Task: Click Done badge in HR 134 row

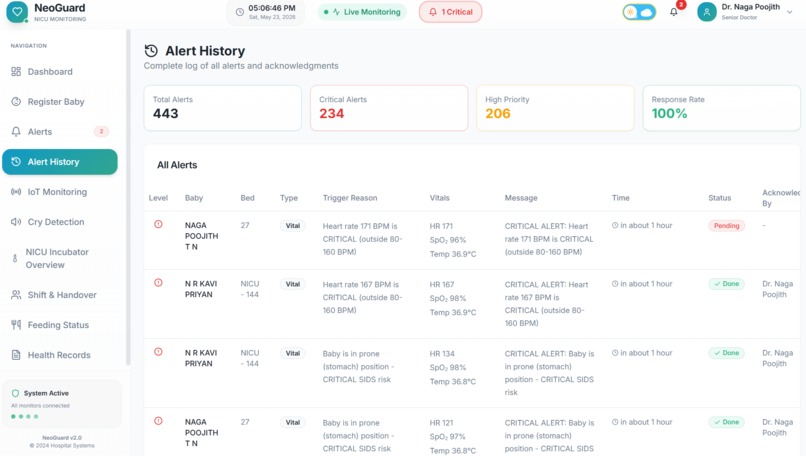Action: click(x=726, y=353)
